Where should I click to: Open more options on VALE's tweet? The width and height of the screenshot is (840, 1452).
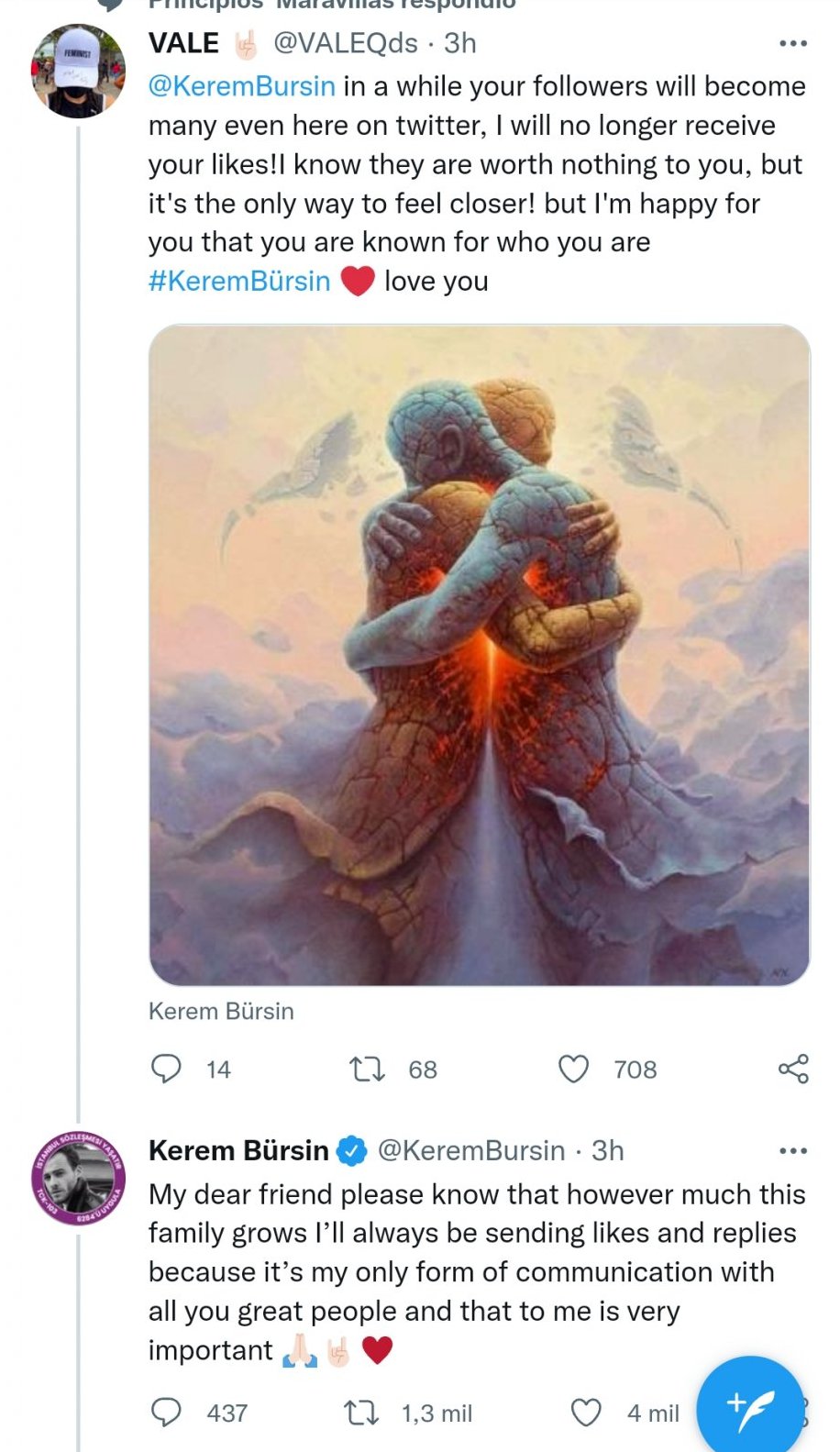792,44
